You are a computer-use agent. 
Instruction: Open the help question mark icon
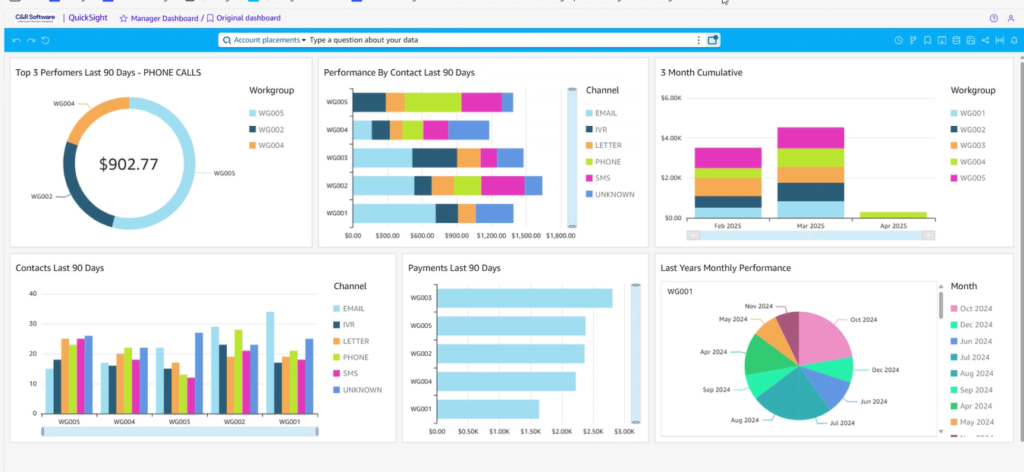click(993, 18)
